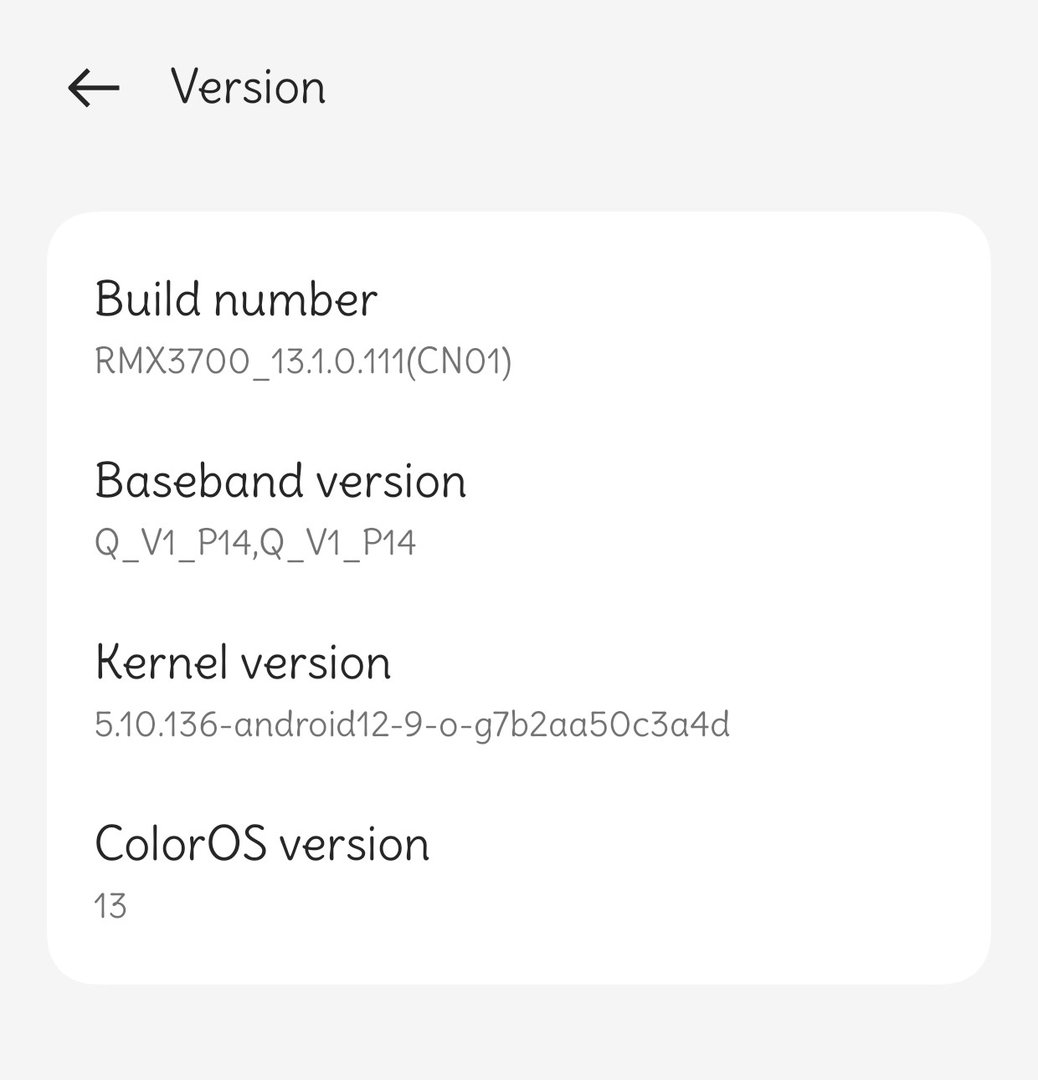Viewport: 1038px width, 1080px height.
Task: Select the "Baseband version" heading
Action: click(x=280, y=481)
